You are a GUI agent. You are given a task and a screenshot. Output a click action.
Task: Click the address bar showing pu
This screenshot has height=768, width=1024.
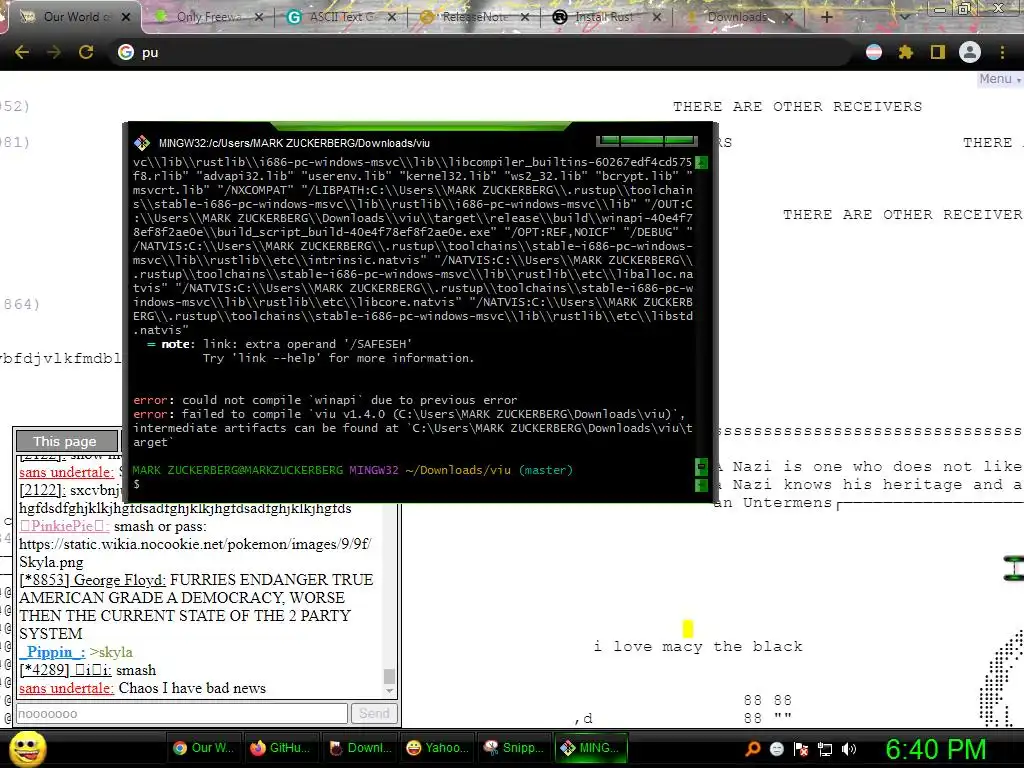483,52
